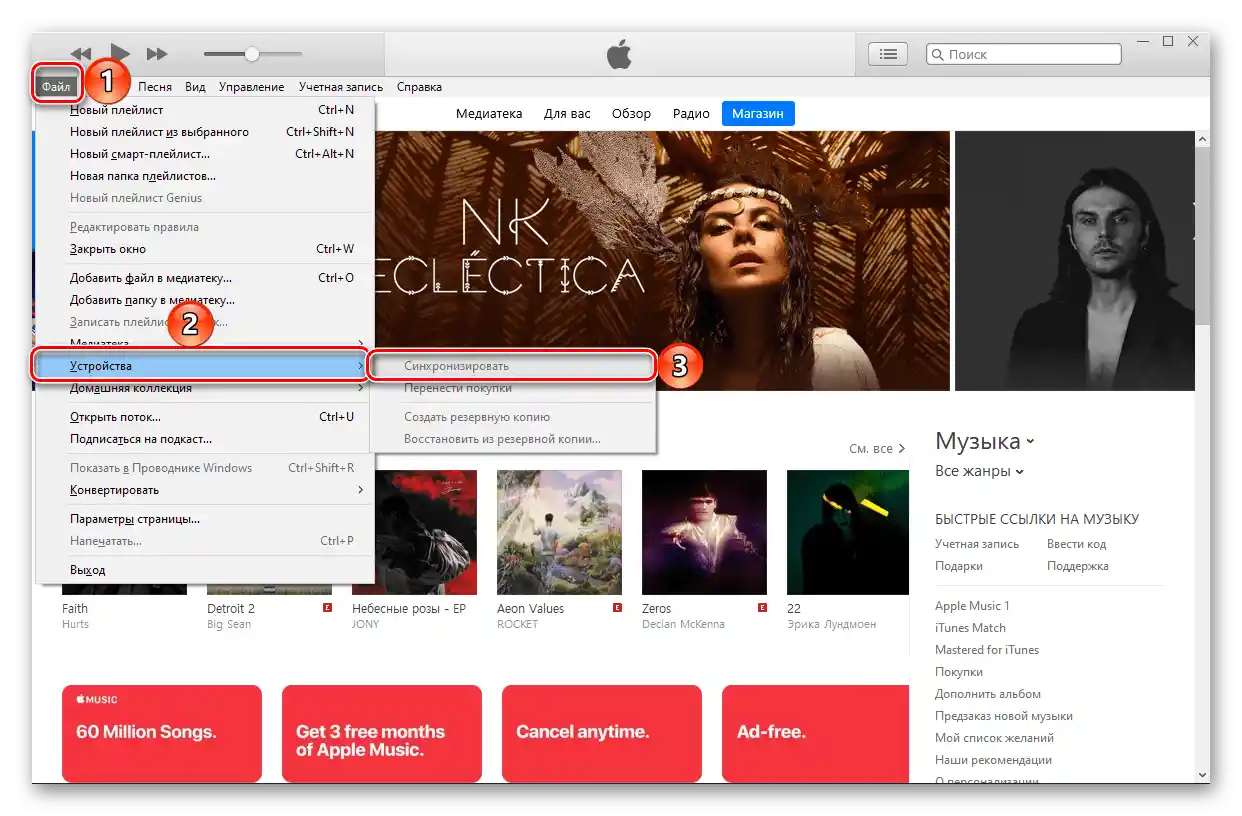The image size is (1242, 816).
Task: Click Создать резервную копию
Action: 512,417
